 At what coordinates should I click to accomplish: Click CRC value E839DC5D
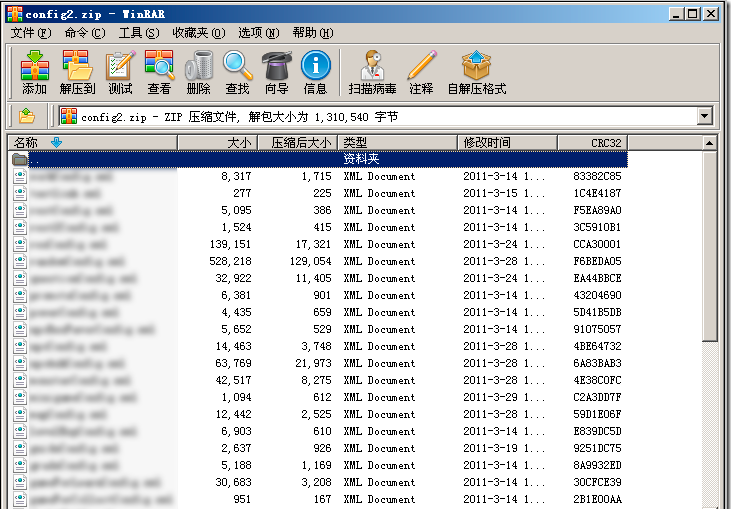point(597,431)
